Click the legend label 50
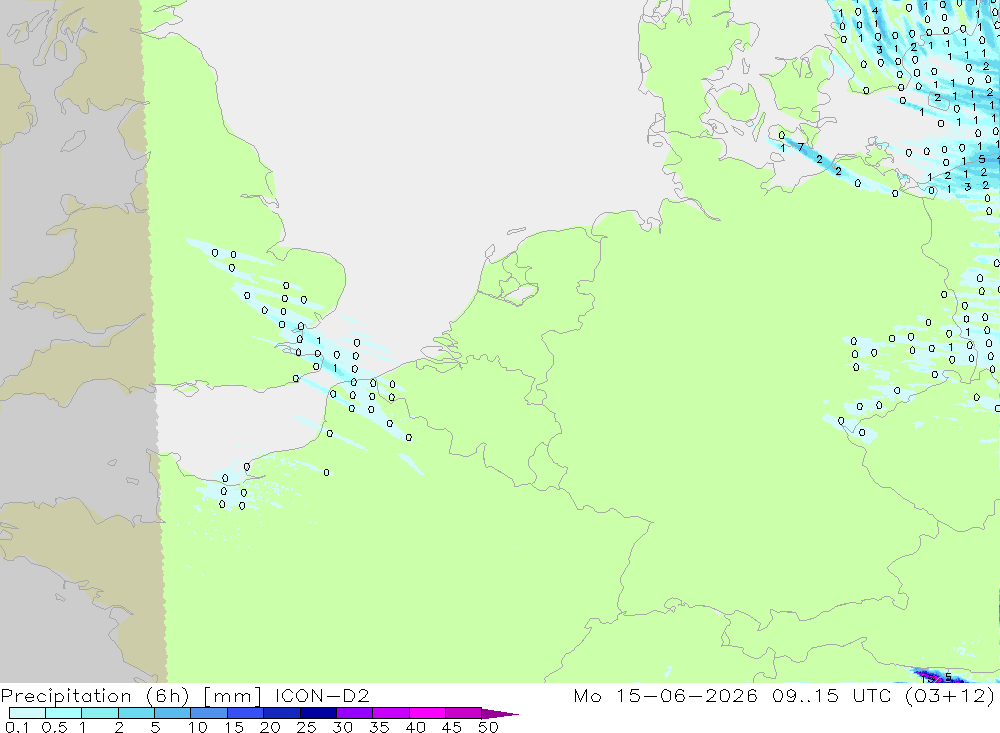The width and height of the screenshot is (1000, 733). pos(488,727)
